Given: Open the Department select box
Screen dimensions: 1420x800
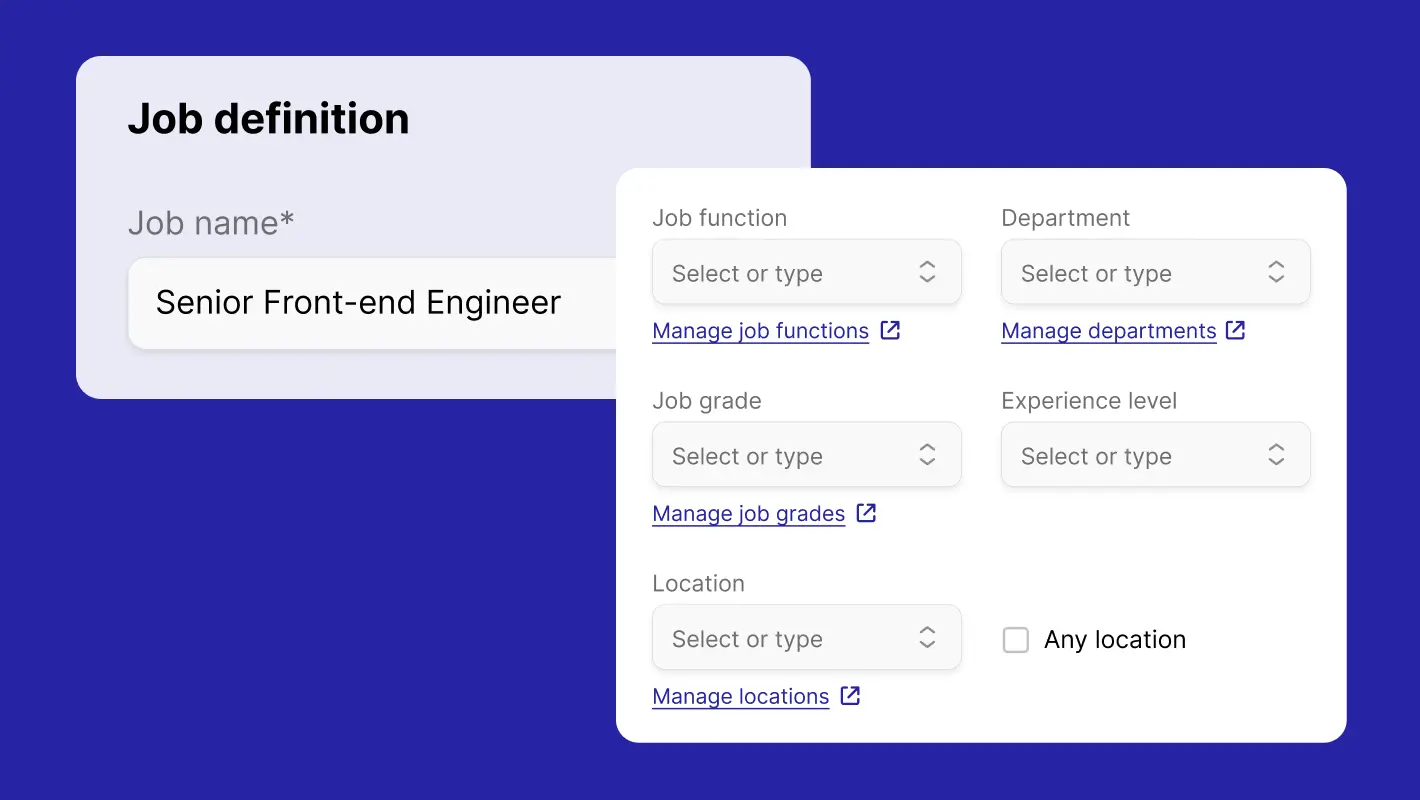Looking at the screenshot, I should (1155, 272).
